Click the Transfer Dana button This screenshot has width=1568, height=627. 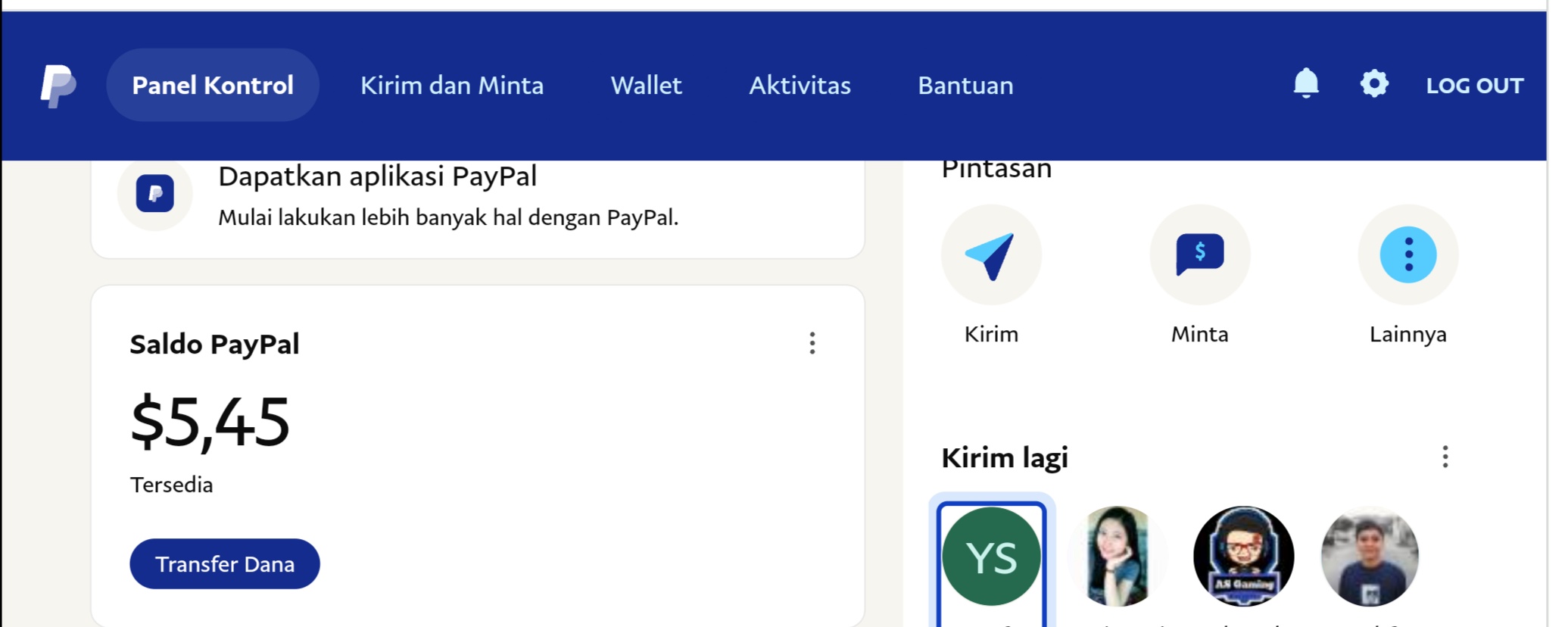pyautogui.click(x=225, y=563)
